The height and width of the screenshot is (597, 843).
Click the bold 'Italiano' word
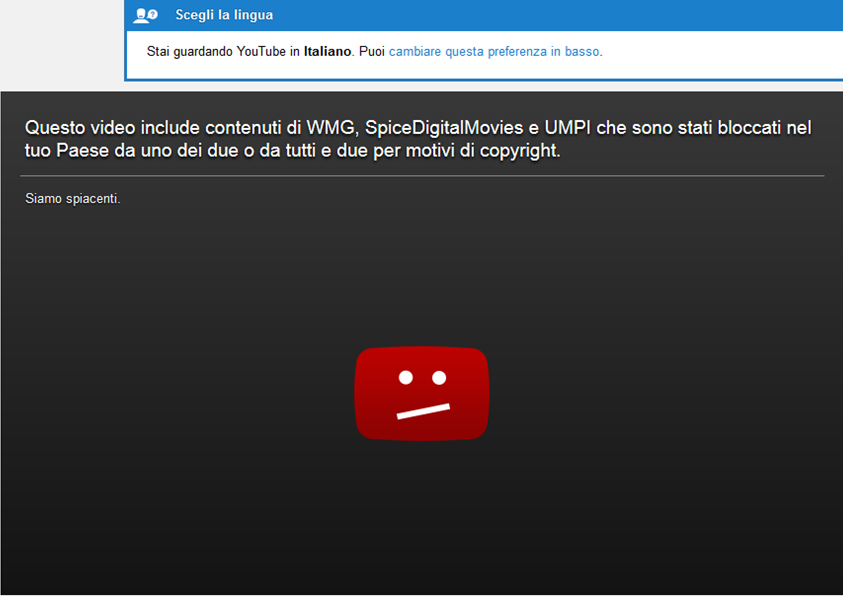point(327,51)
